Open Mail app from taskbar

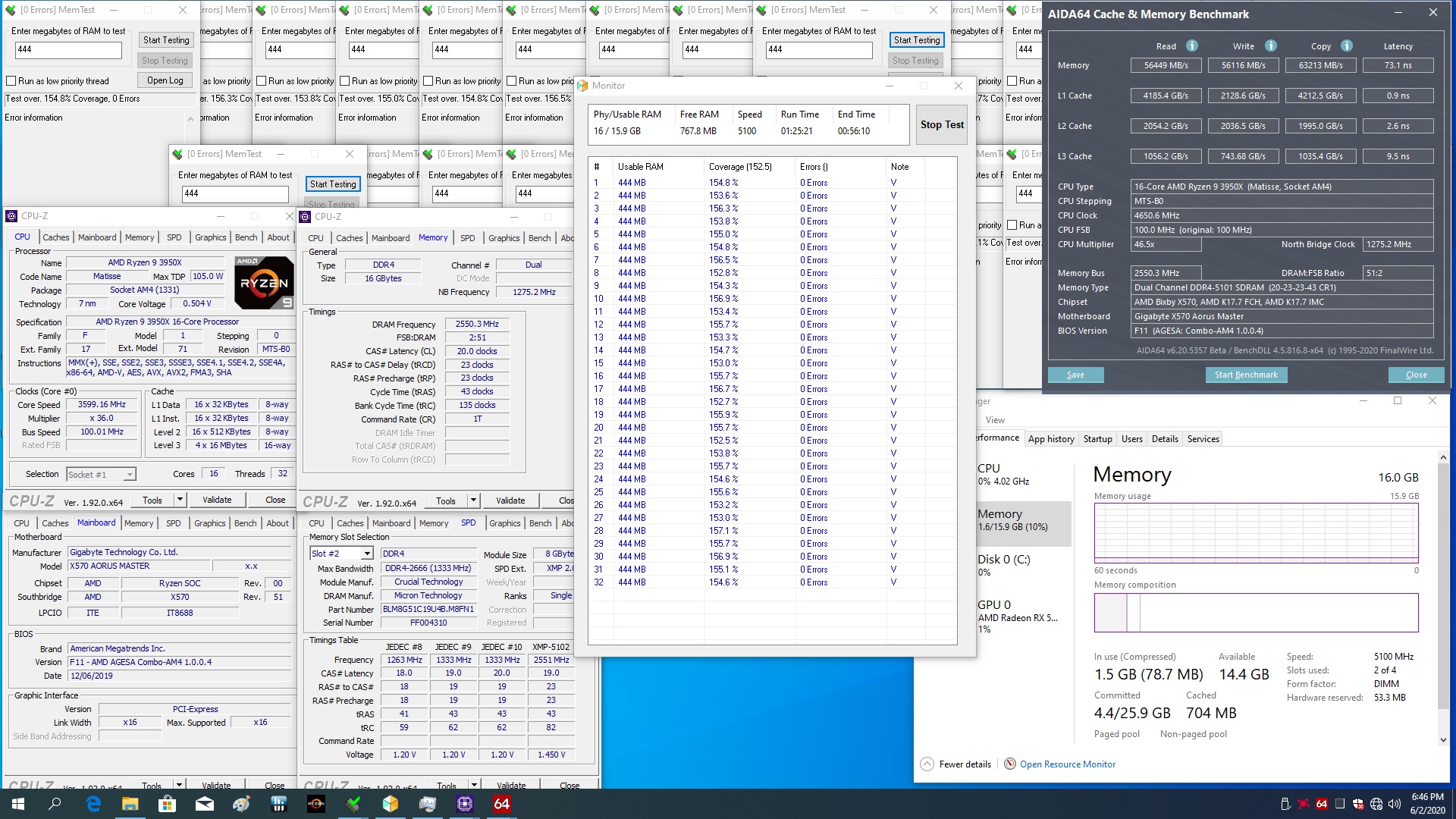coord(204,804)
